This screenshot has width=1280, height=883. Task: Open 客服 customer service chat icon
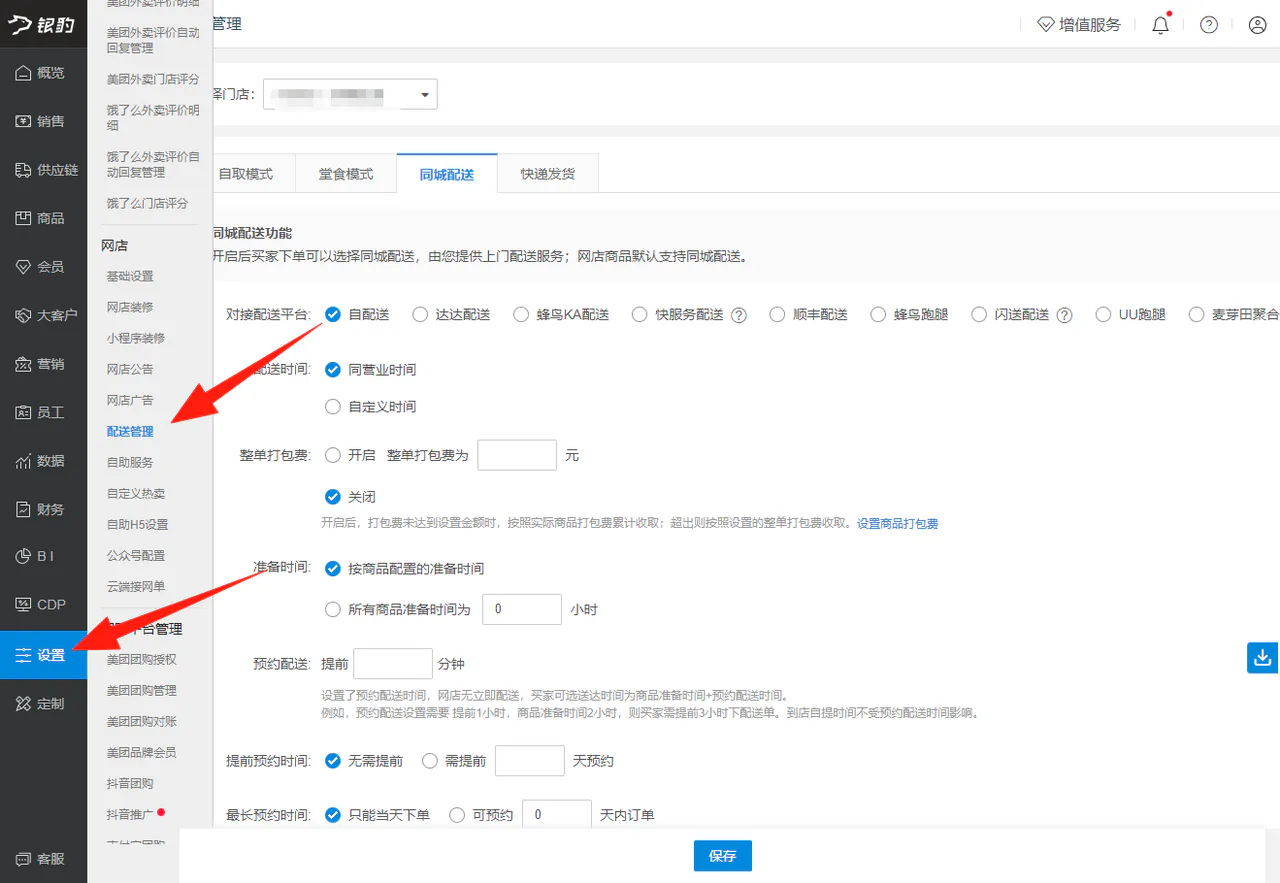[23, 859]
